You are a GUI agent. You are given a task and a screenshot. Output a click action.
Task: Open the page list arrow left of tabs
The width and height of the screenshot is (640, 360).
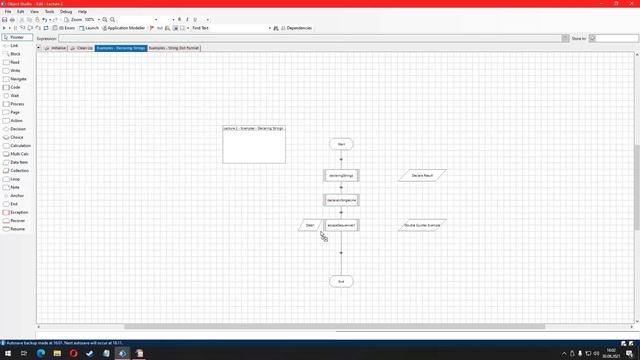pyautogui.click(x=39, y=48)
